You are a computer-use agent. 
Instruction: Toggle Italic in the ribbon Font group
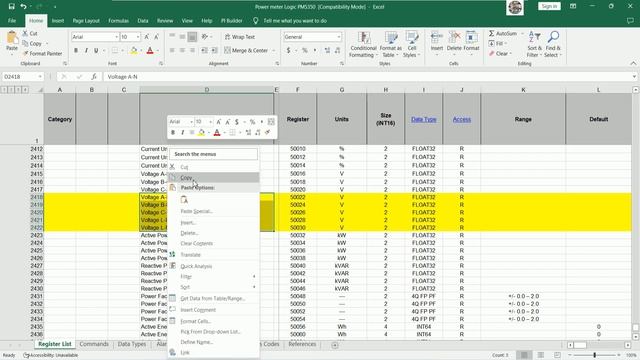click(x=86, y=51)
